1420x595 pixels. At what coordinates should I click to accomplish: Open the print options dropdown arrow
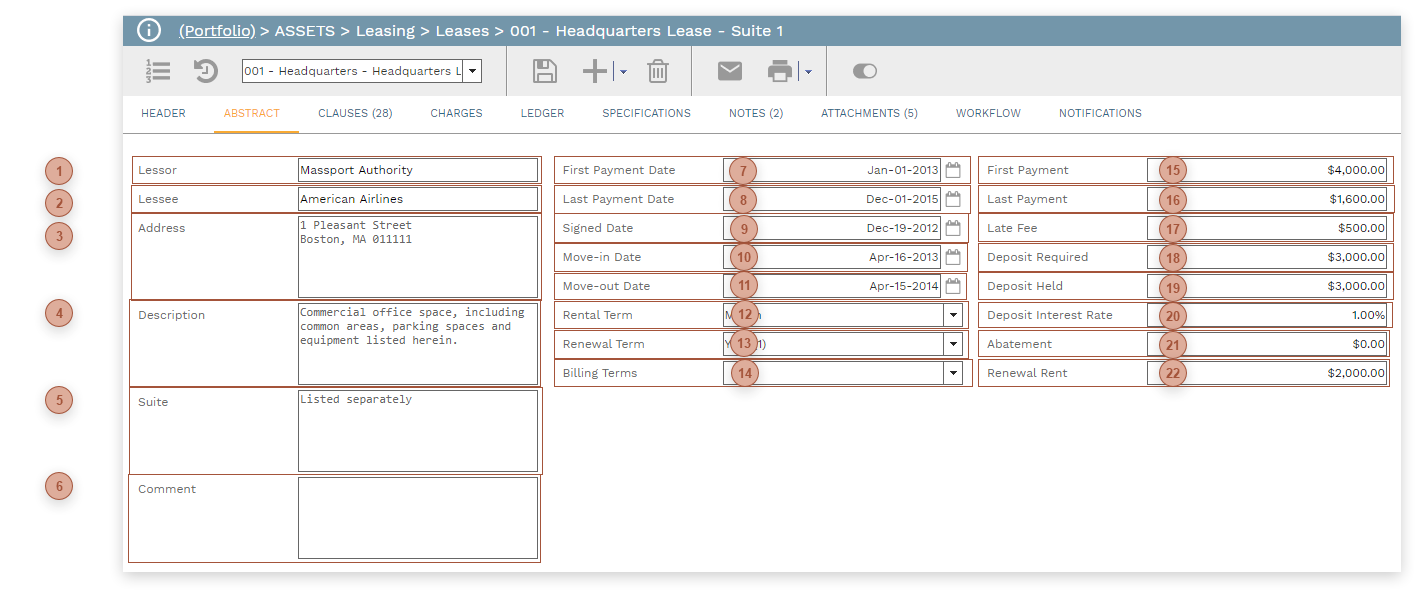pyautogui.click(x=808, y=72)
